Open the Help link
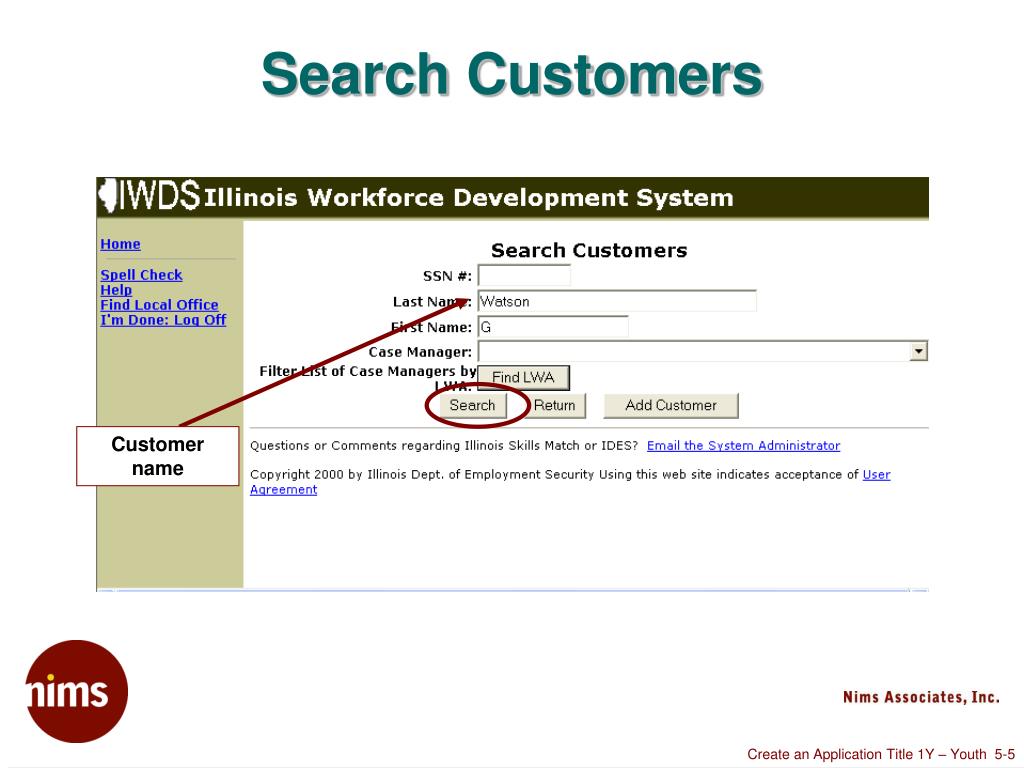This screenshot has width=1024, height=768. [x=116, y=290]
